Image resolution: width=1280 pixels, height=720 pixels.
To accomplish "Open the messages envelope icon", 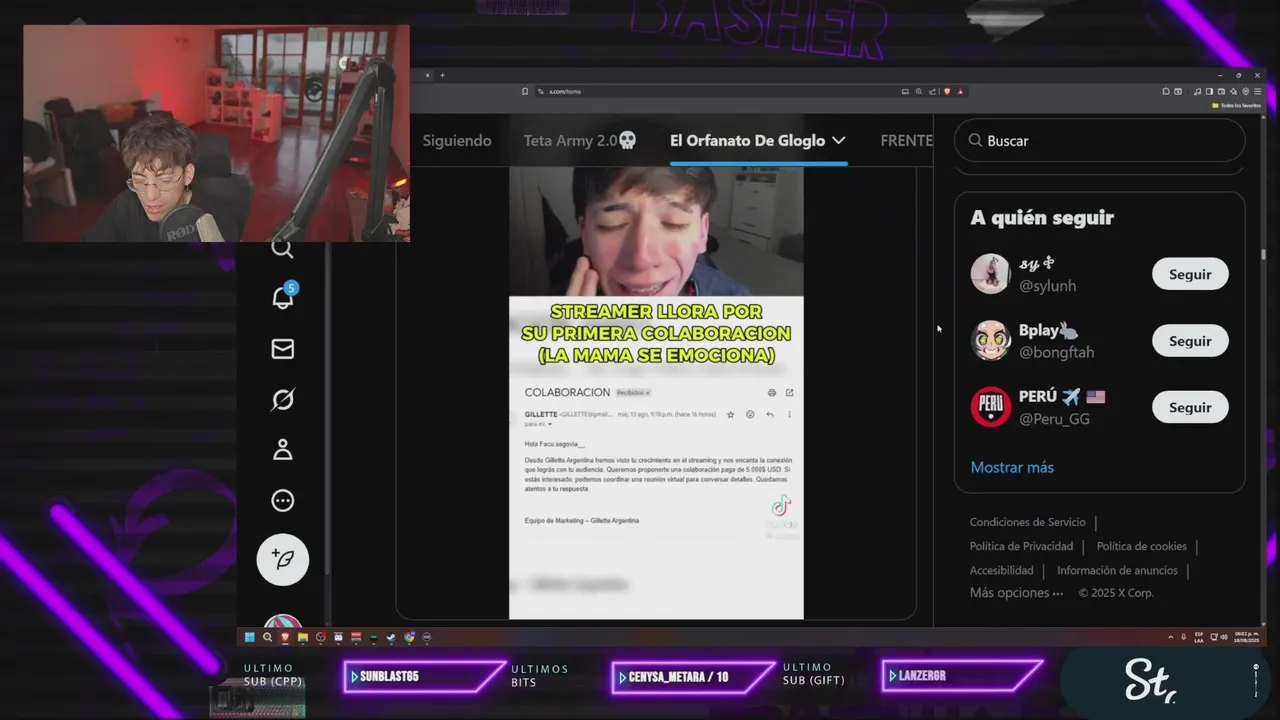I will pyautogui.click(x=283, y=349).
